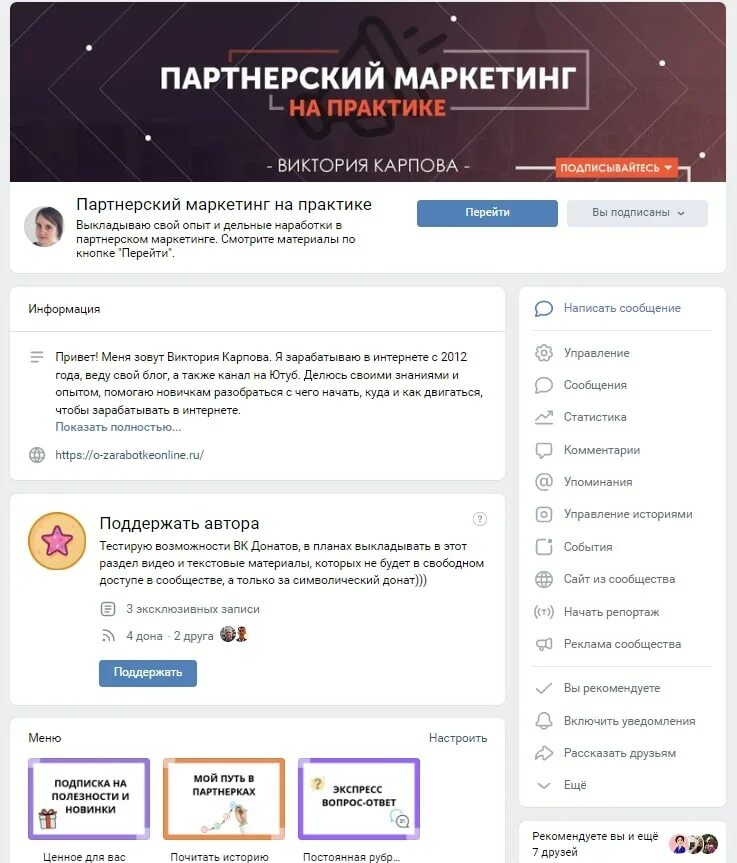Open Управление историями icon

(x=544, y=514)
